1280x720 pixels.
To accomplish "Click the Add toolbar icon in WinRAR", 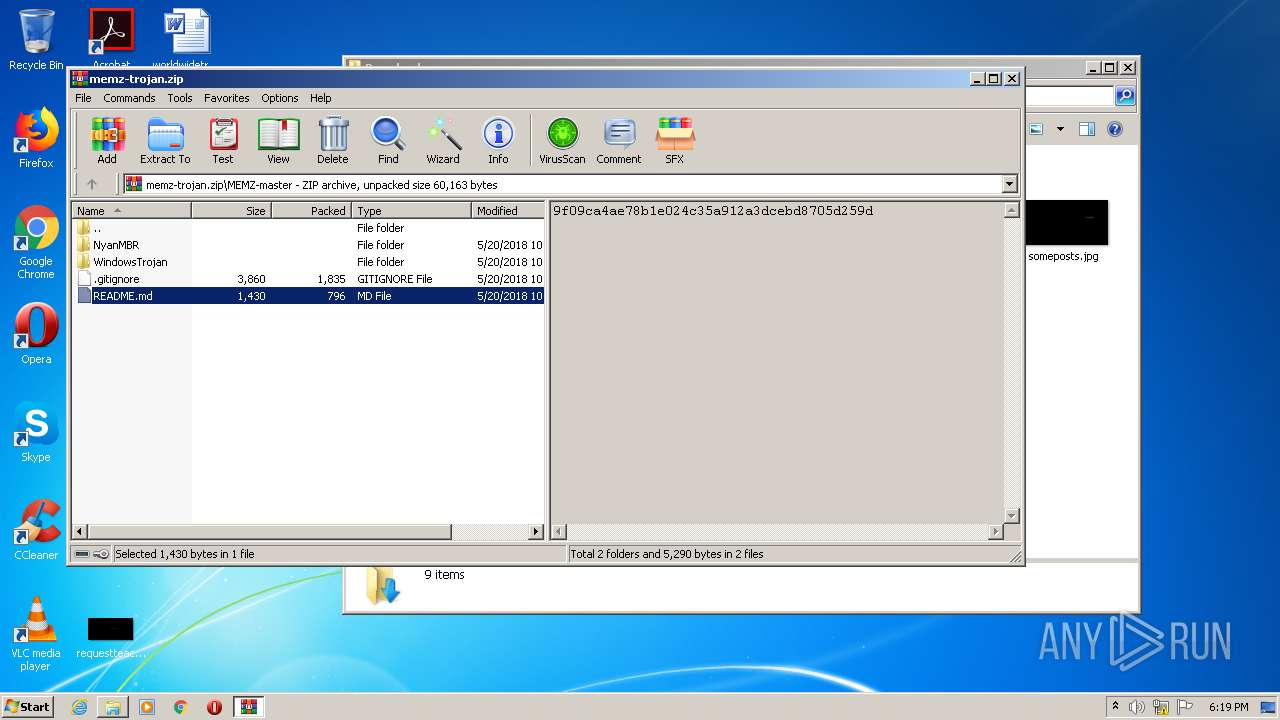I will click(x=107, y=140).
